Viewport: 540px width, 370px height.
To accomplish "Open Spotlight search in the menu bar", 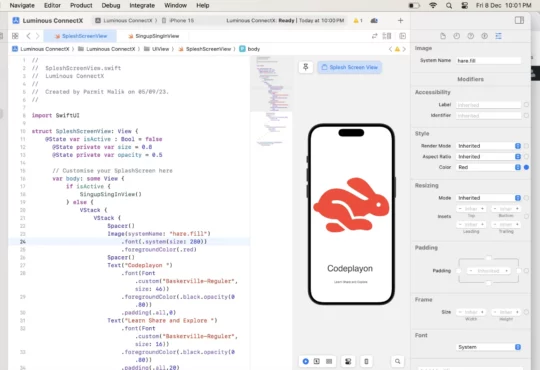I will pyautogui.click(x=449, y=6).
